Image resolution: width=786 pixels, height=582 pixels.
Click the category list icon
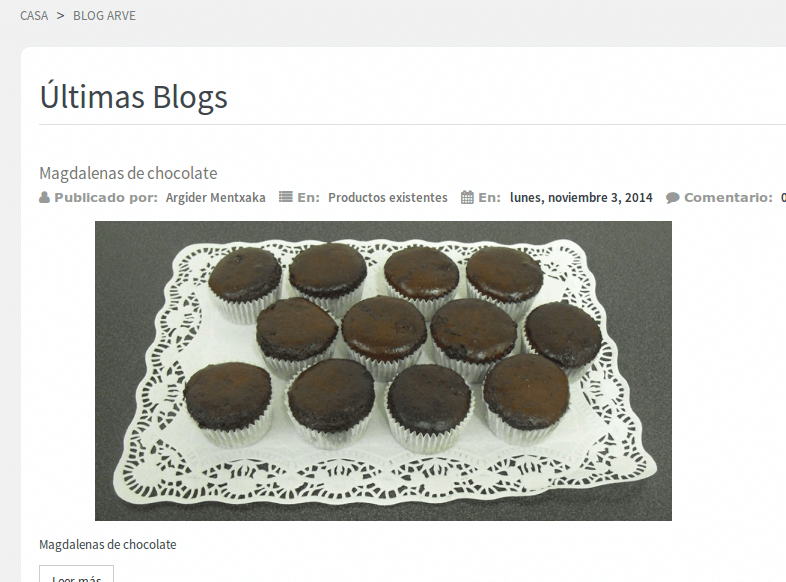click(286, 197)
